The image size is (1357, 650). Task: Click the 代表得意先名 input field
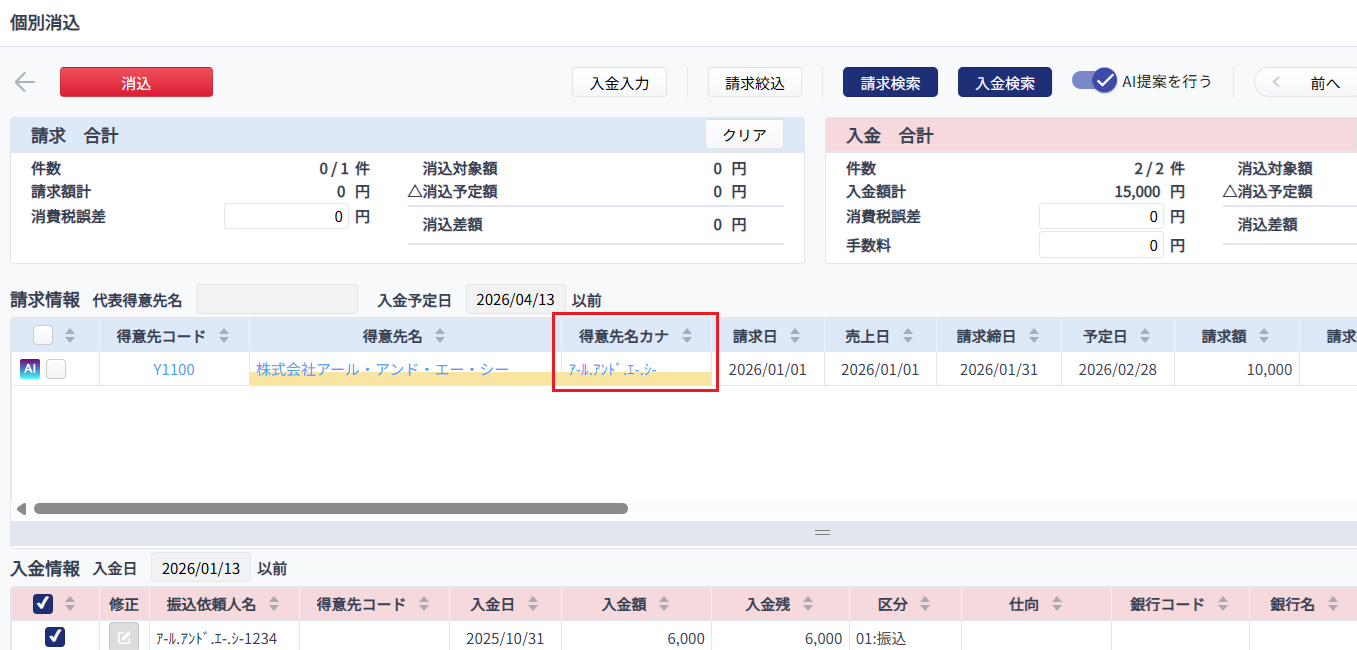[276, 299]
